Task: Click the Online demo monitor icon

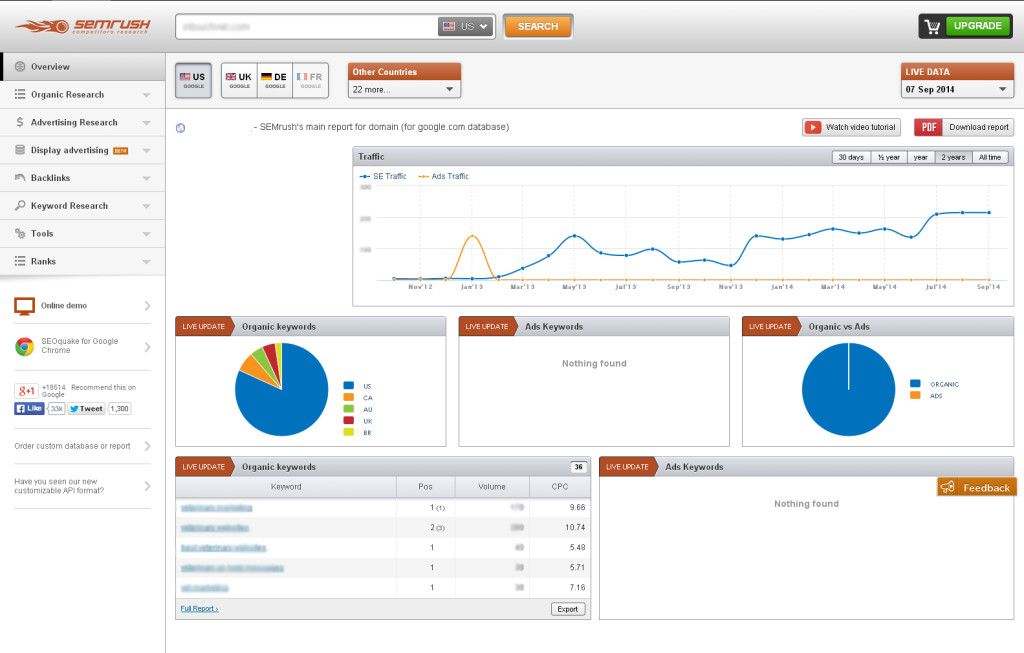Action: coord(25,306)
